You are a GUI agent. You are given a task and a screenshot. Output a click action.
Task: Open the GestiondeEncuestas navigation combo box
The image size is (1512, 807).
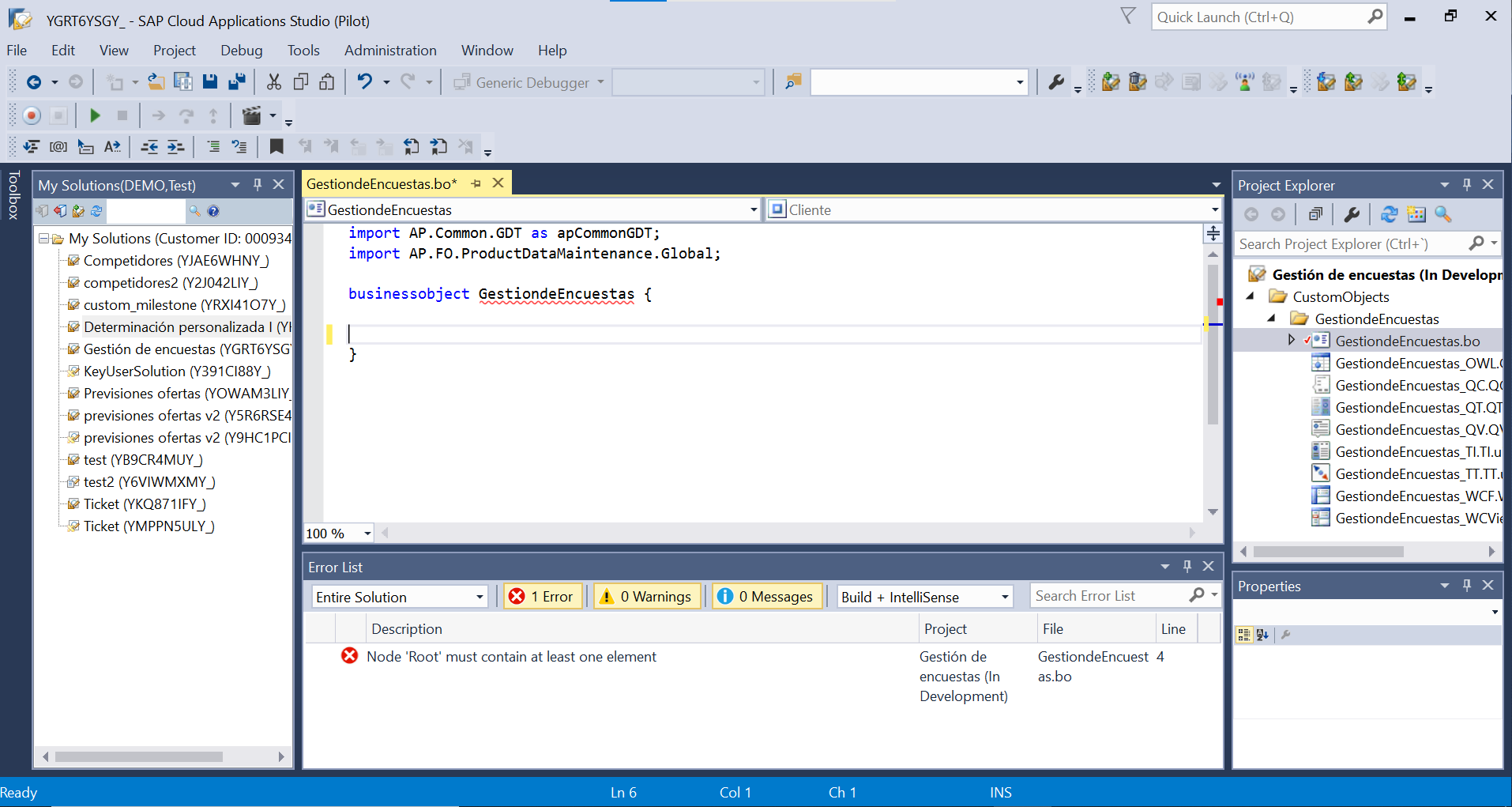pyautogui.click(x=532, y=209)
